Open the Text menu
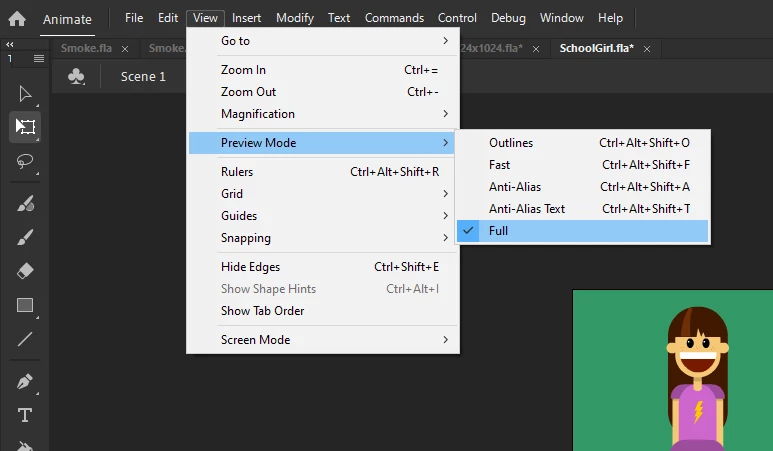This screenshot has width=773, height=451. [339, 18]
